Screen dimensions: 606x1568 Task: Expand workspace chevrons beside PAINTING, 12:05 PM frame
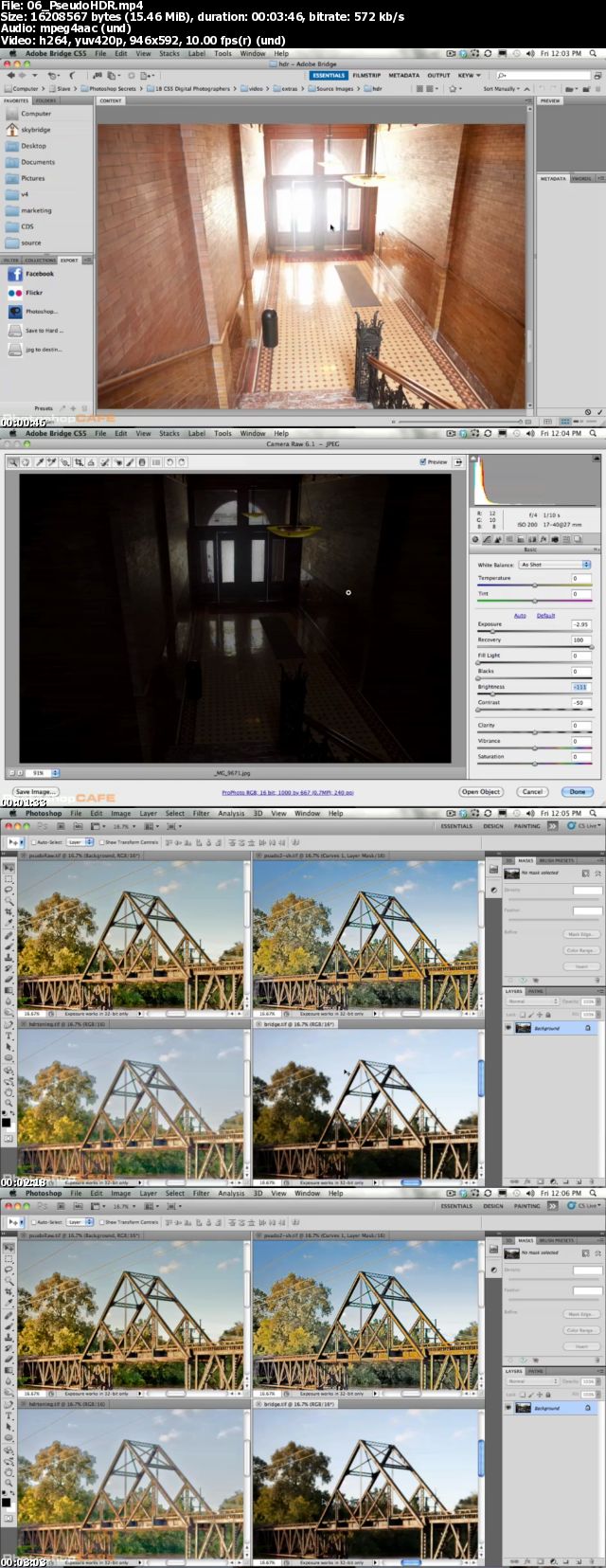pyautogui.click(x=552, y=826)
